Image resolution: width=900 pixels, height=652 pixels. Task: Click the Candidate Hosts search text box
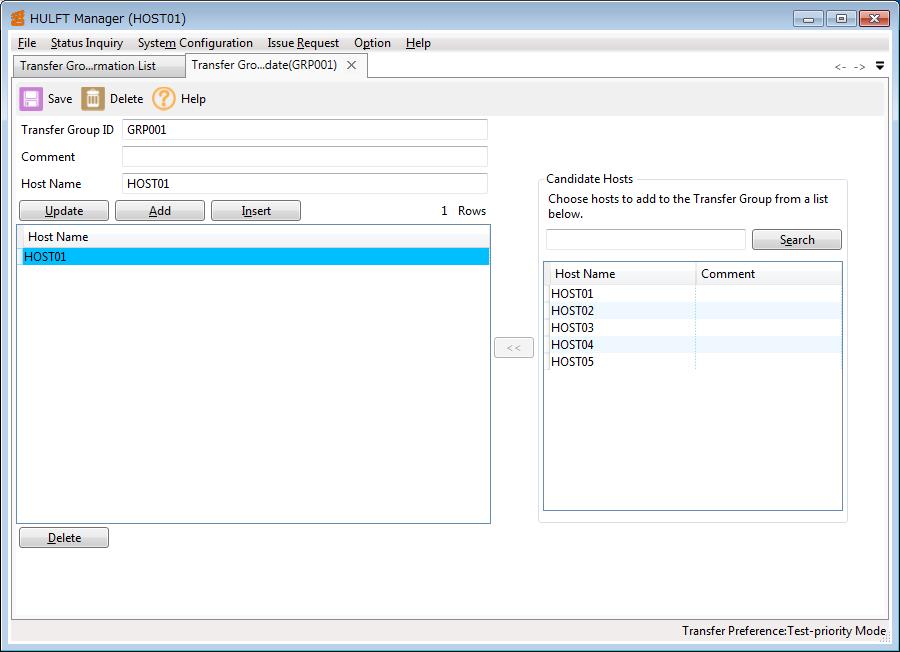point(646,240)
